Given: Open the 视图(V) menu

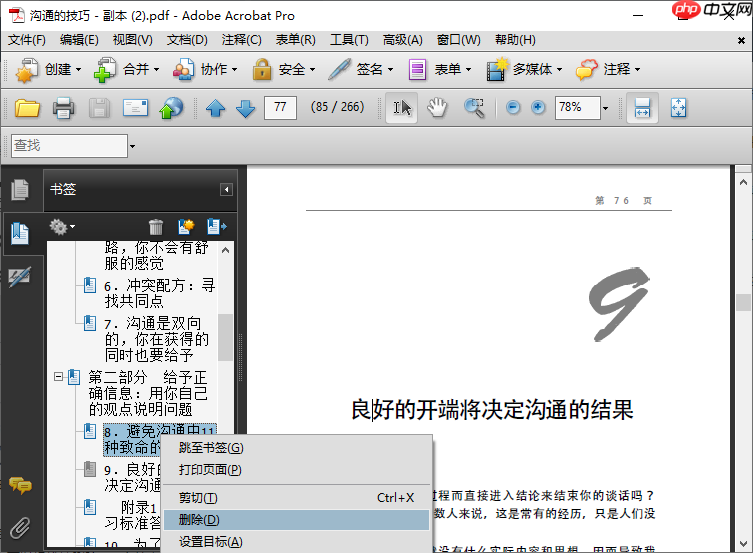Looking at the screenshot, I should [133, 40].
